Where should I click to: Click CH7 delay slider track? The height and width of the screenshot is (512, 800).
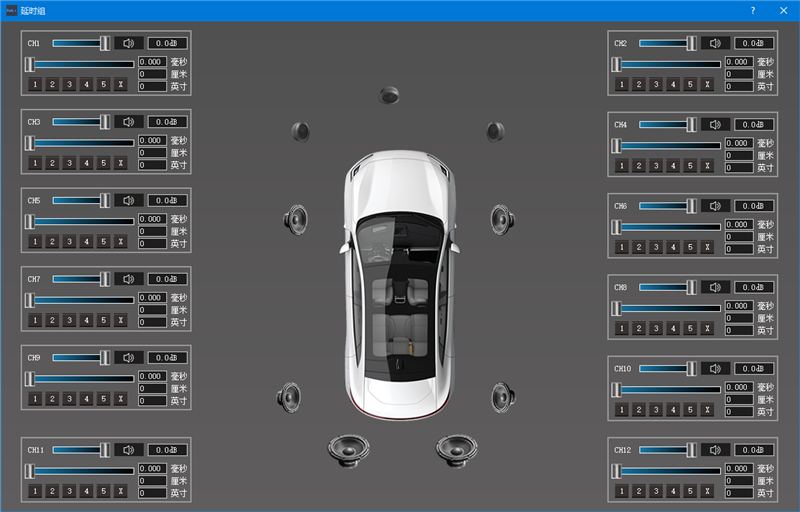(x=82, y=300)
